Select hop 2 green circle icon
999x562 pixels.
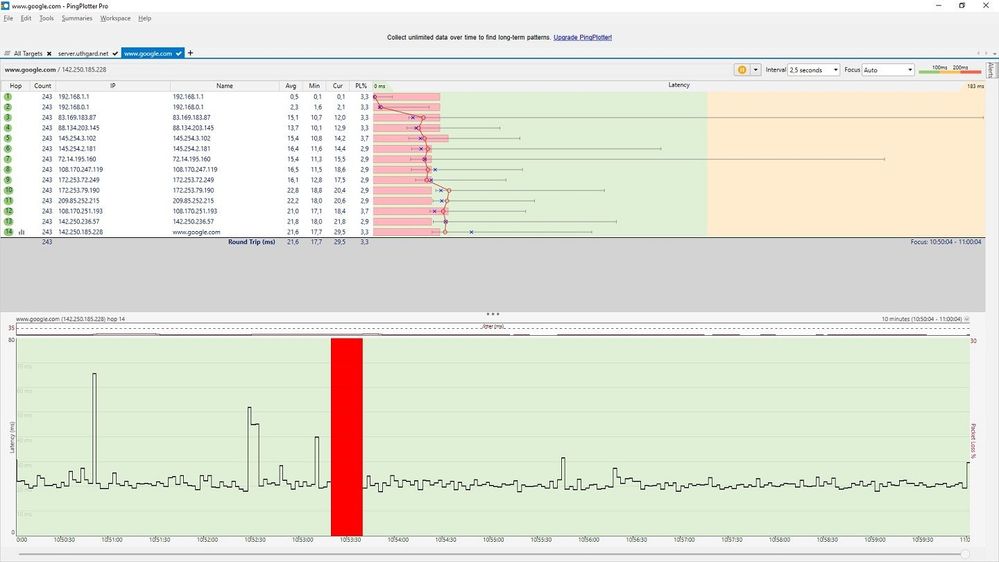tap(8, 107)
